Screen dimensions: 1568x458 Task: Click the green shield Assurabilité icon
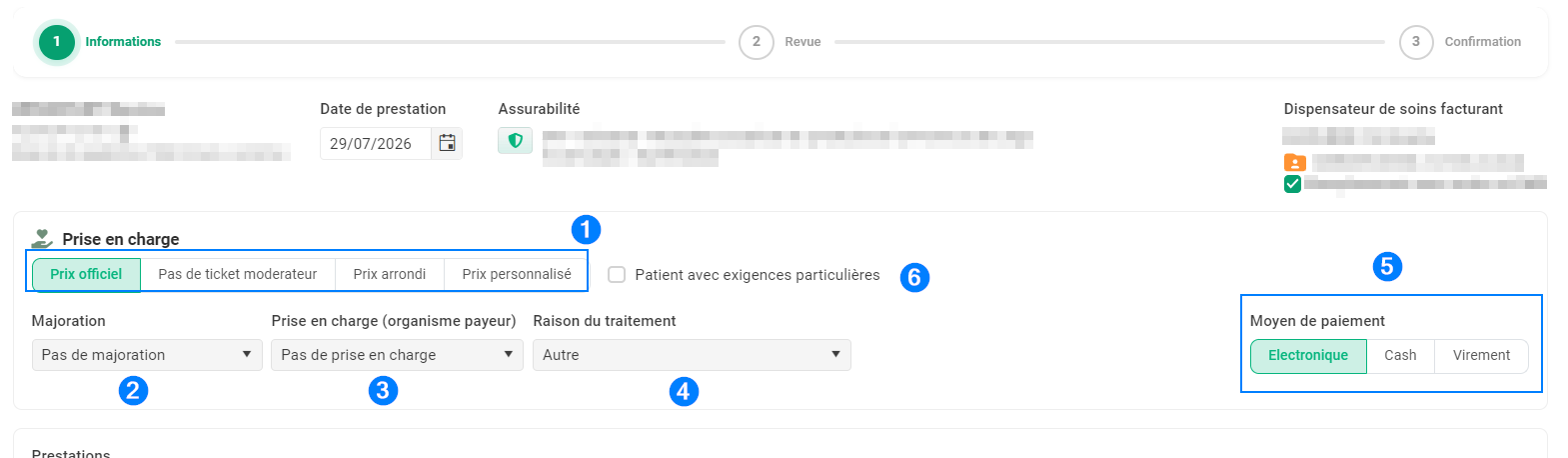pyautogui.click(x=516, y=141)
